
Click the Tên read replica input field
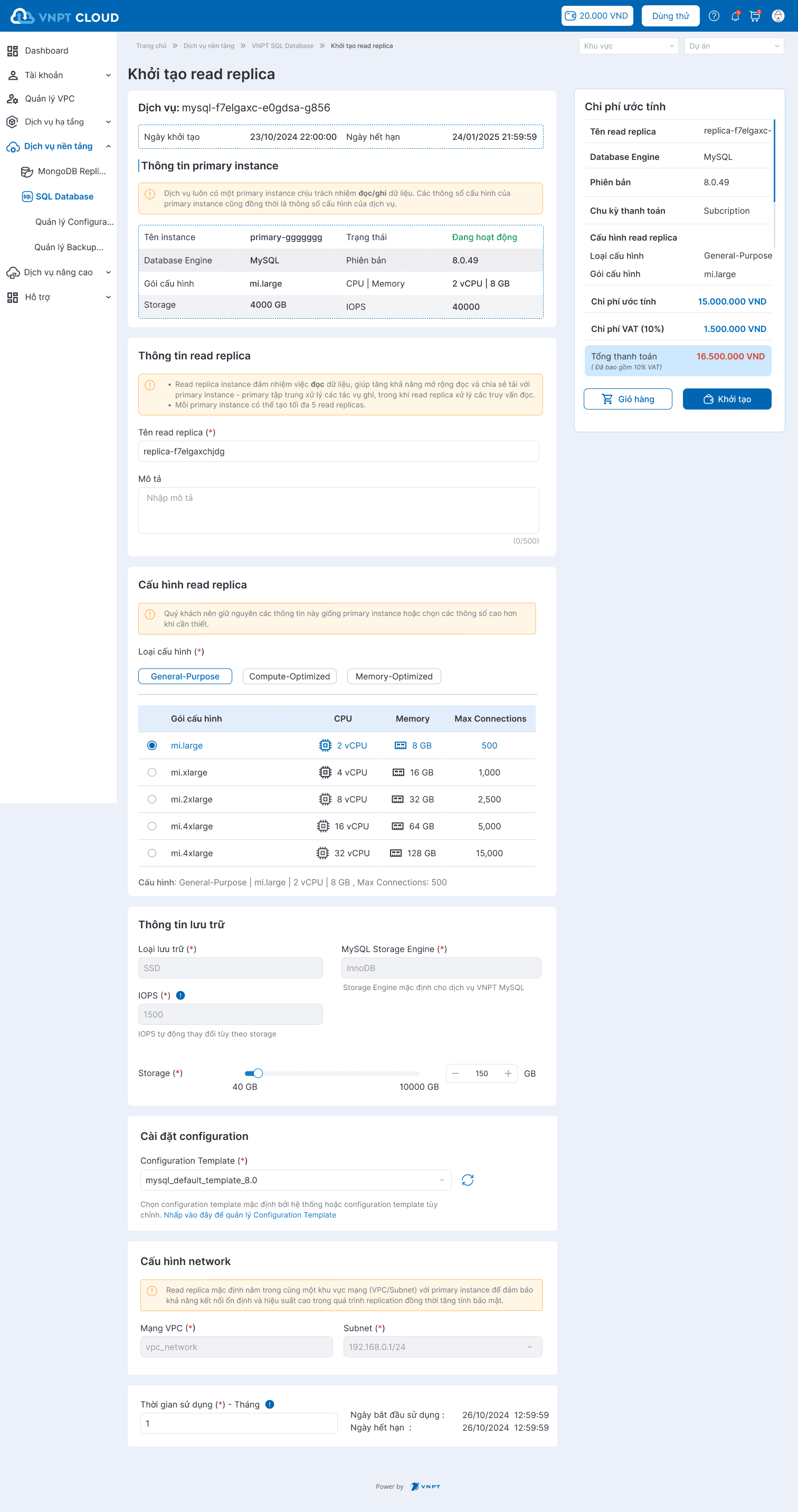[338, 451]
